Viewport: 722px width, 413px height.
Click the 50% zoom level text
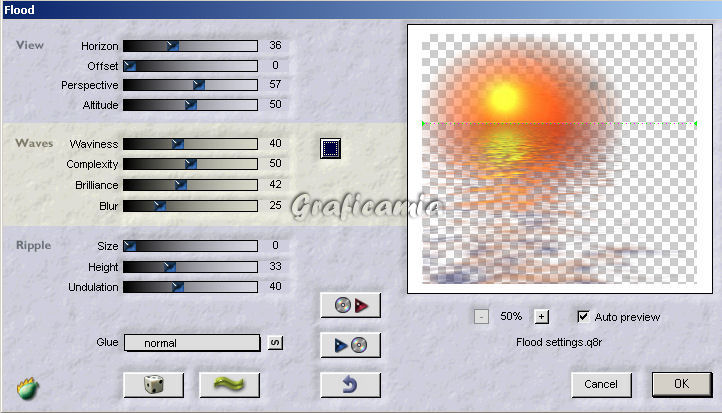tap(511, 316)
